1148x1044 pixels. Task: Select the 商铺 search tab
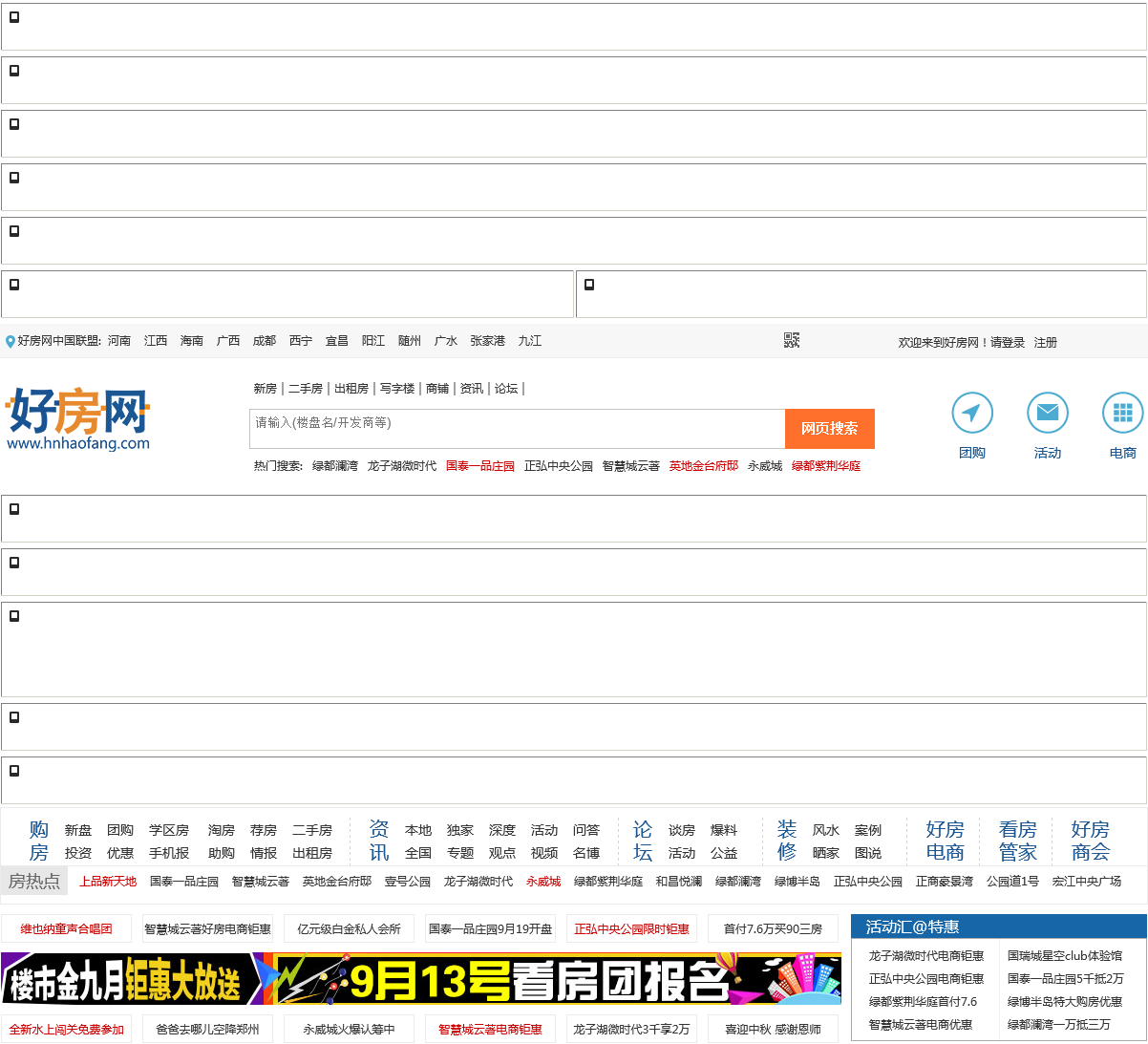(437, 389)
